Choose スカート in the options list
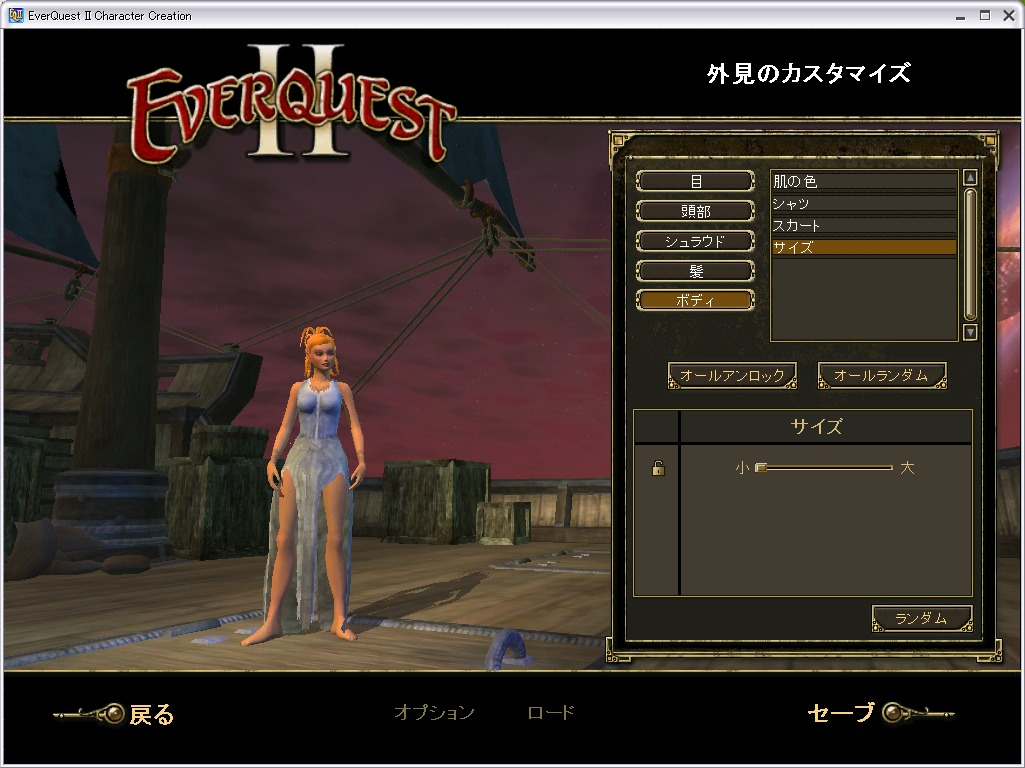 [x=864, y=225]
